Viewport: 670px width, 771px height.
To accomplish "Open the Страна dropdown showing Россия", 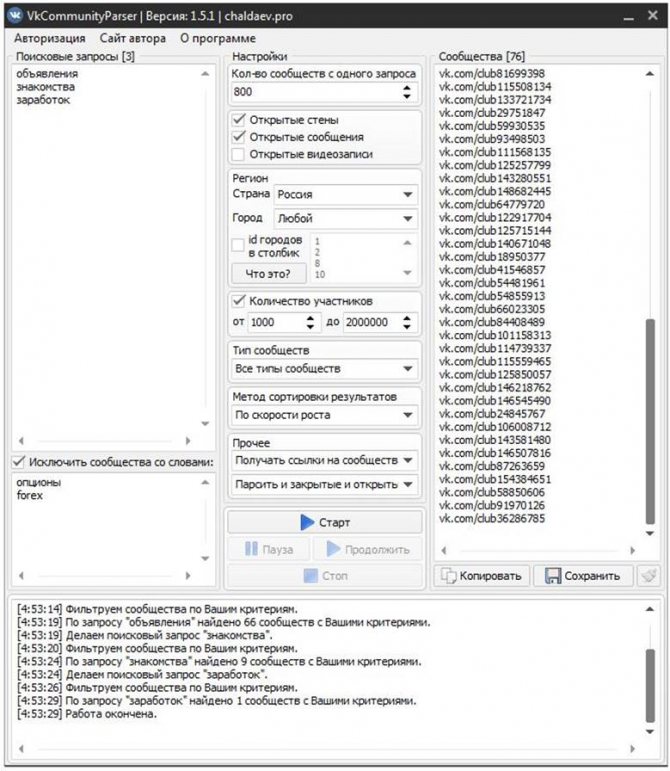I will pos(346,194).
